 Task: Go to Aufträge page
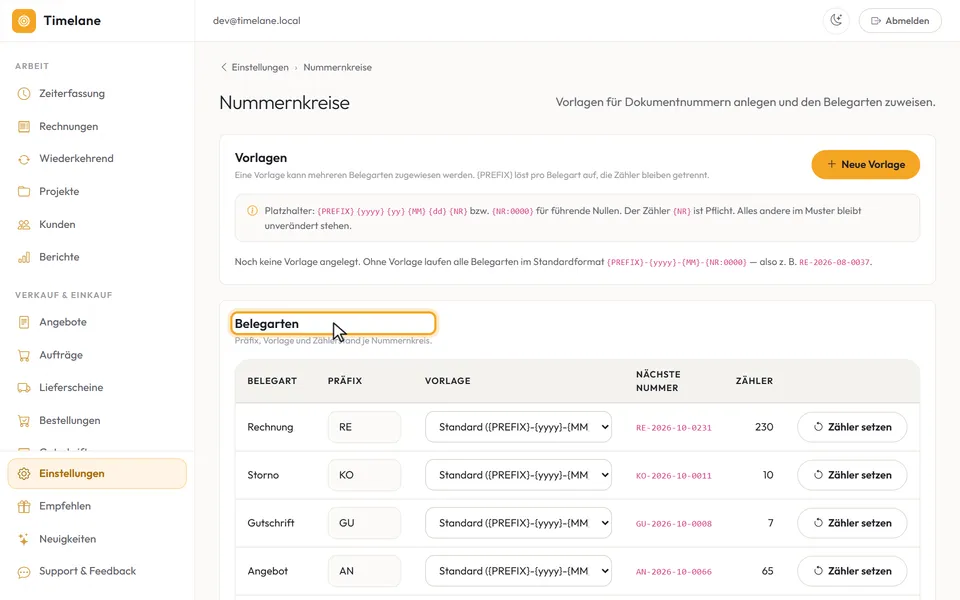point(97,355)
